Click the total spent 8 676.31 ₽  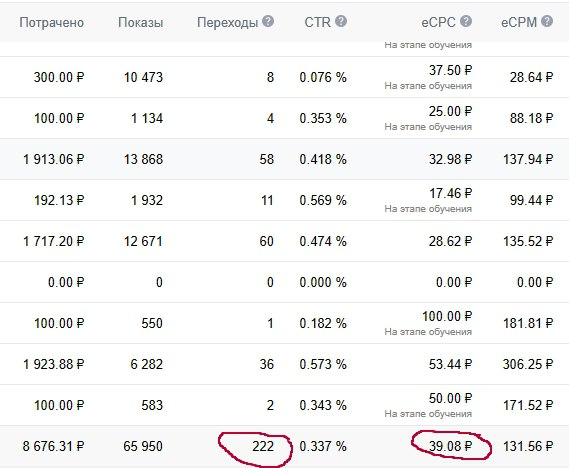click(53, 446)
